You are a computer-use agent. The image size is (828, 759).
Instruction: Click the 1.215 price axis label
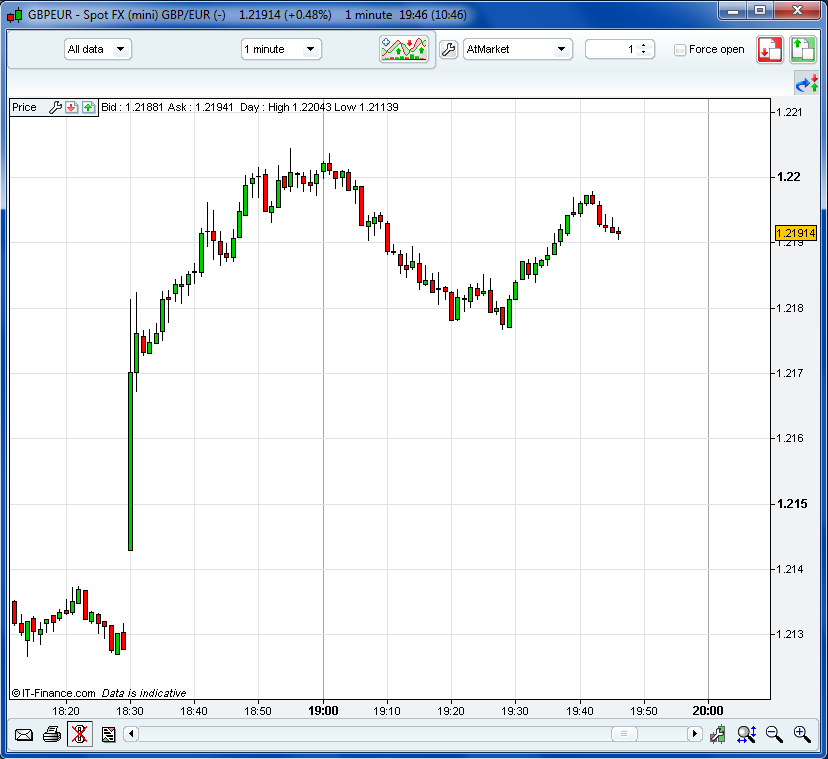tap(792, 504)
